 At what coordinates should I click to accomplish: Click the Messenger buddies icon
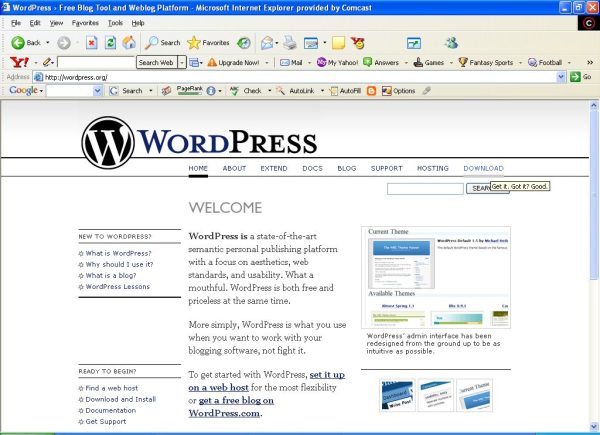tap(452, 42)
